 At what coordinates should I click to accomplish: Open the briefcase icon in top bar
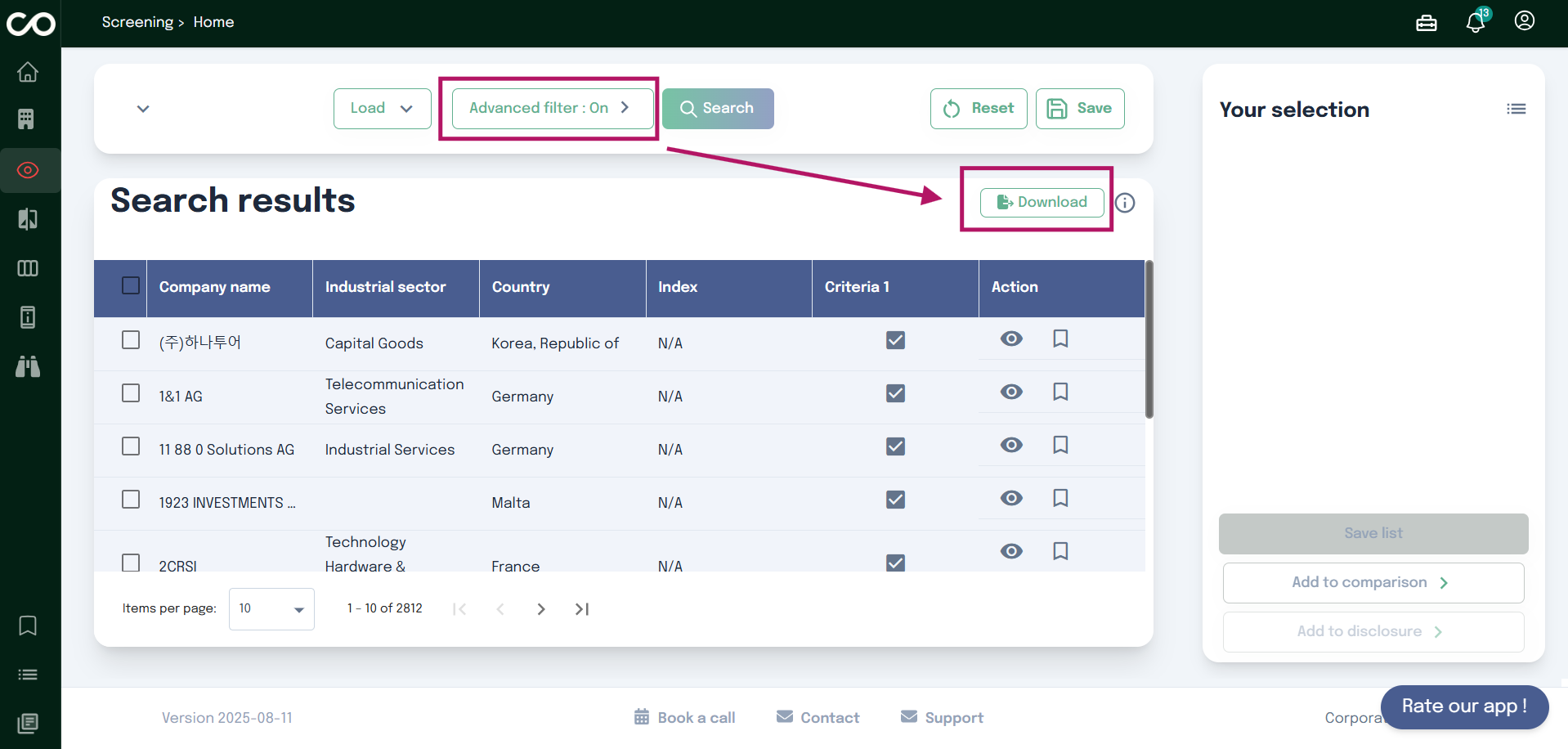1426,23
